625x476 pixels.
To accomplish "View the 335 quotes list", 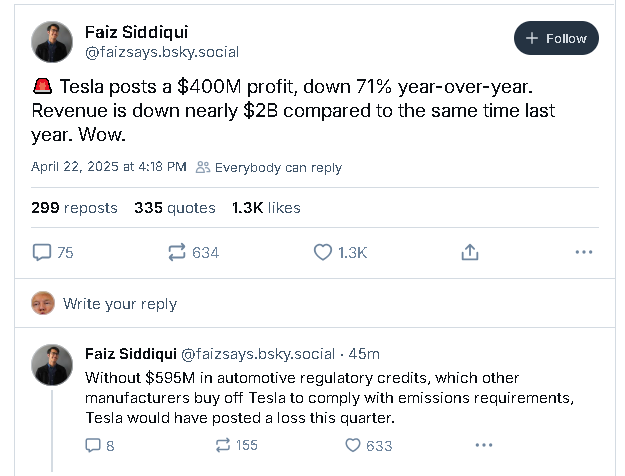I will pyautogui.click(x=174, y=208).
